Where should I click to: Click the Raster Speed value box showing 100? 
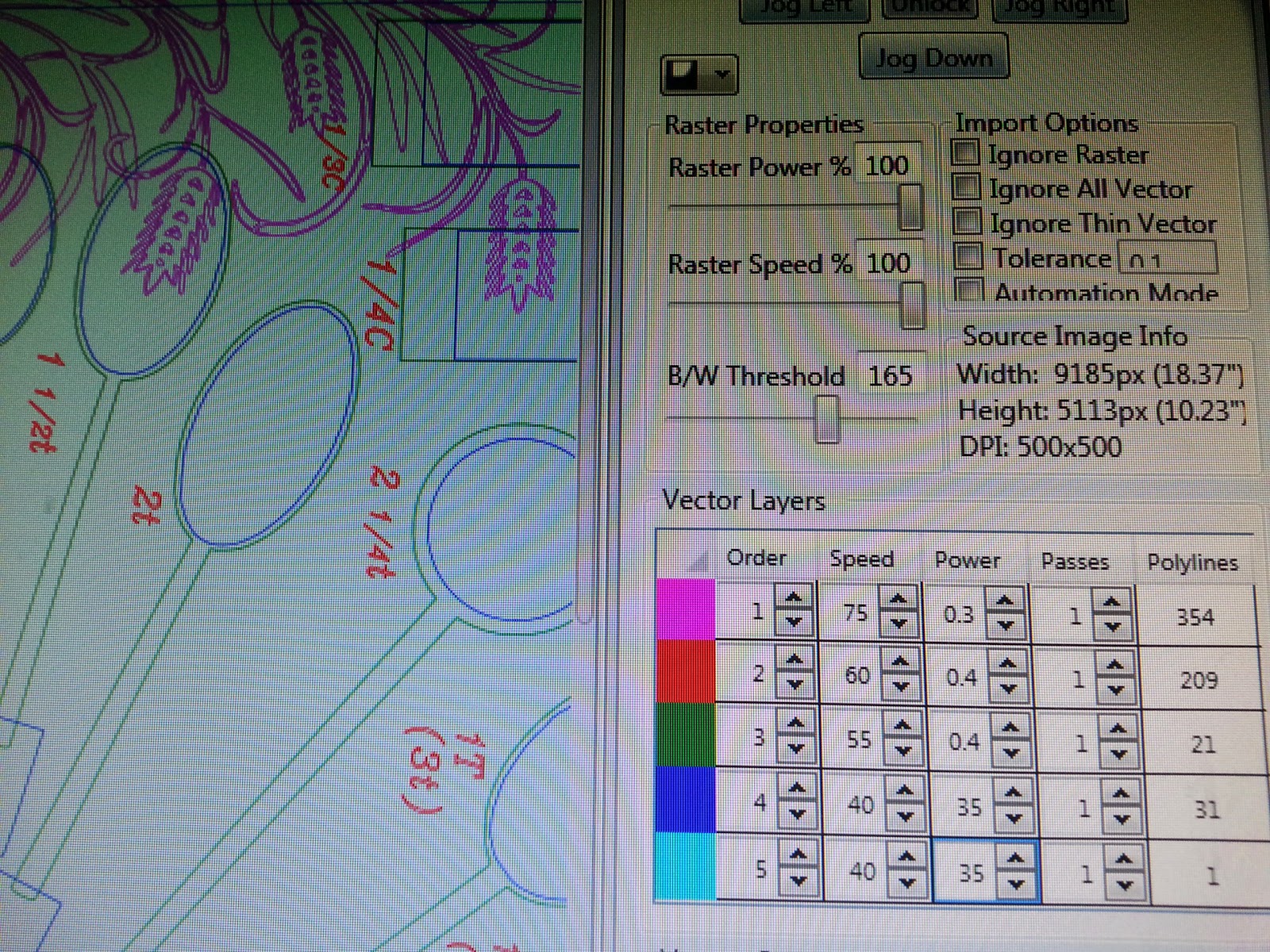[x=887, y=263]
